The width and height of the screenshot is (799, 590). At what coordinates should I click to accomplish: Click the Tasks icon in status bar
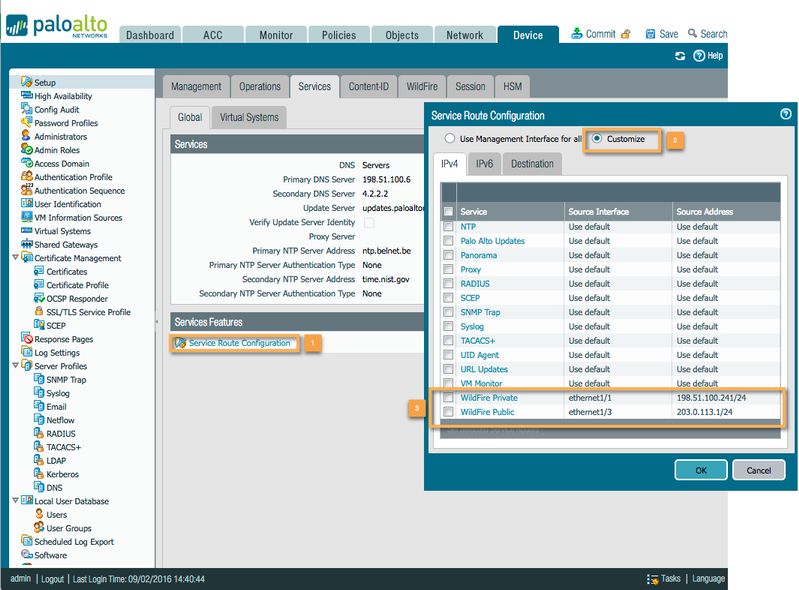(x=652, y=579)
